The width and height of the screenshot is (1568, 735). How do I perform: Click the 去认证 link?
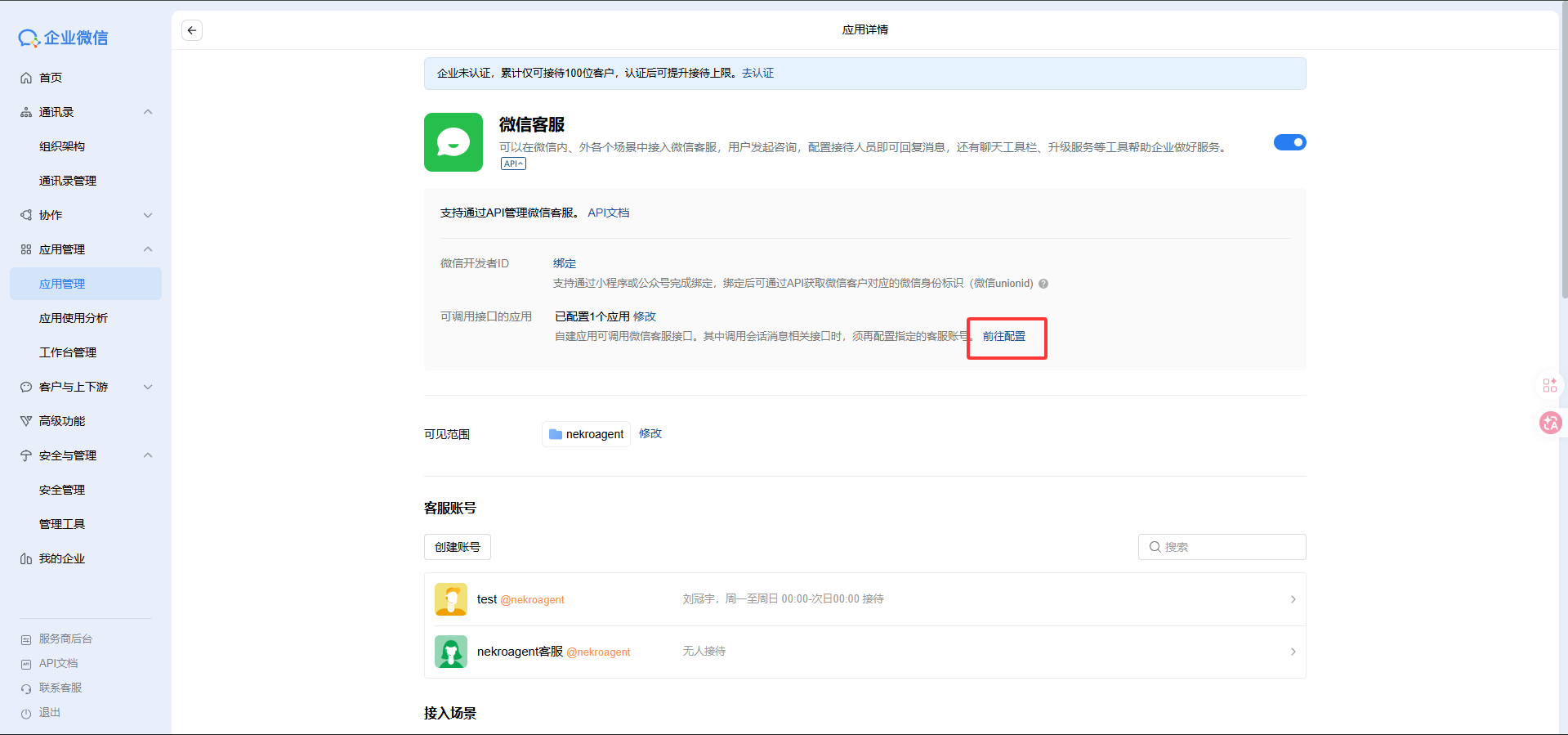[x=757, y=73]
